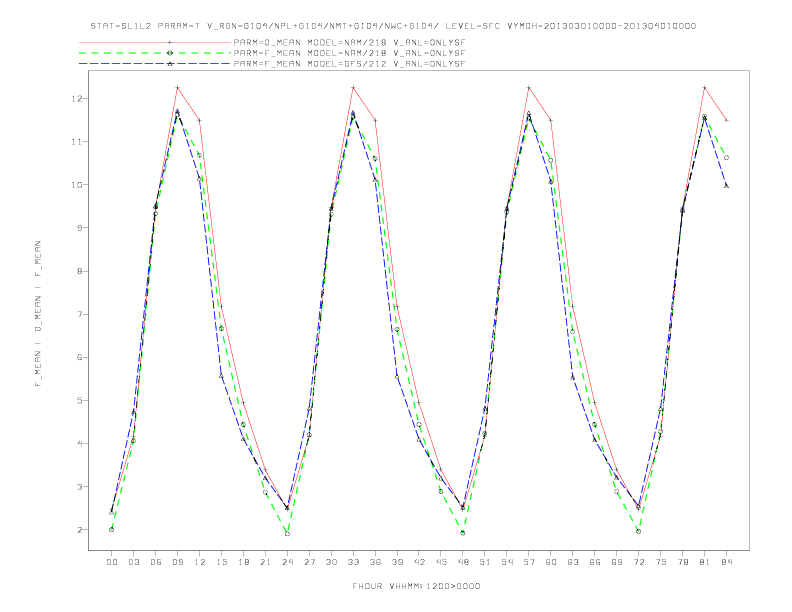Click the x-axis title FHOUR VHHMM:1200>0000
The height and width of the screenshot is (612, 792).
(x=416, y=586)
